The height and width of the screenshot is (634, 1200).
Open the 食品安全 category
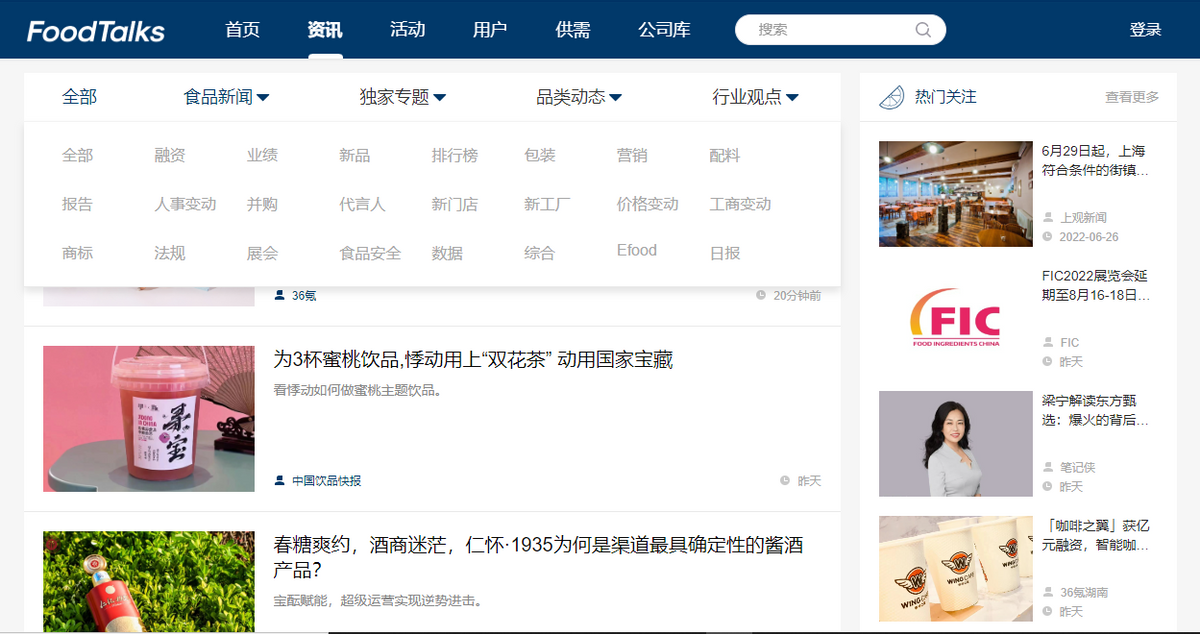371,253
